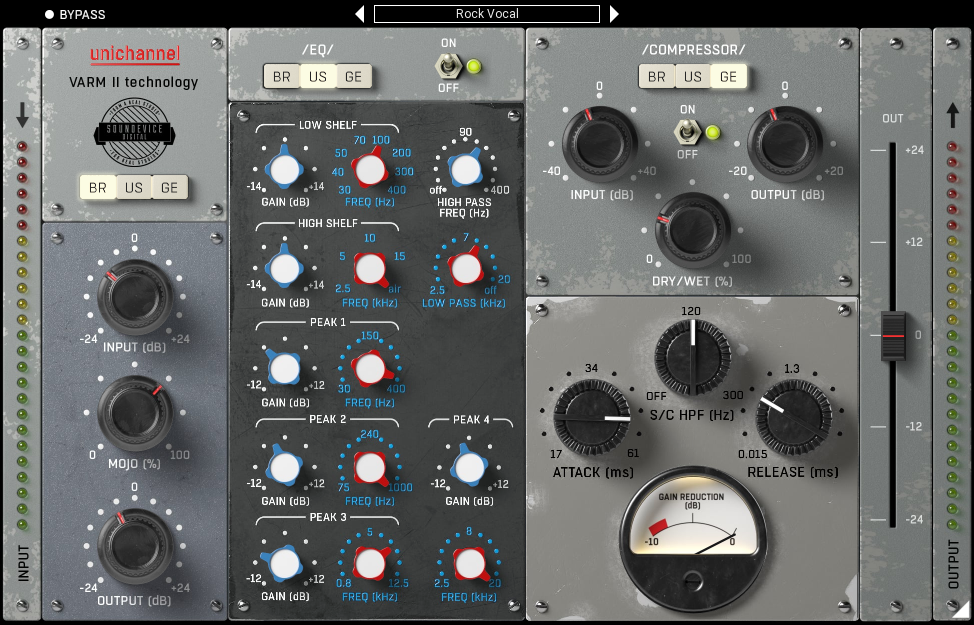974x625 pixels.
Task: Click the High Pass Freq knob
Action: (464, 169)
